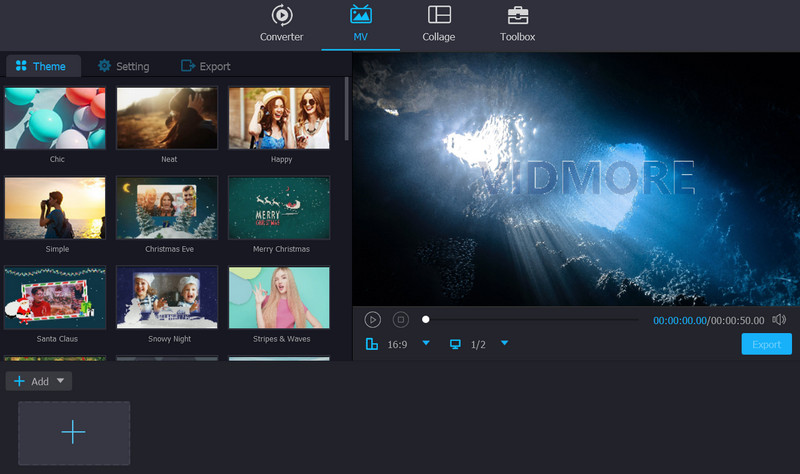The width and height of the screenshot is (800, 474).
Task: Click the monitor display icon
Action: [455, 344]
